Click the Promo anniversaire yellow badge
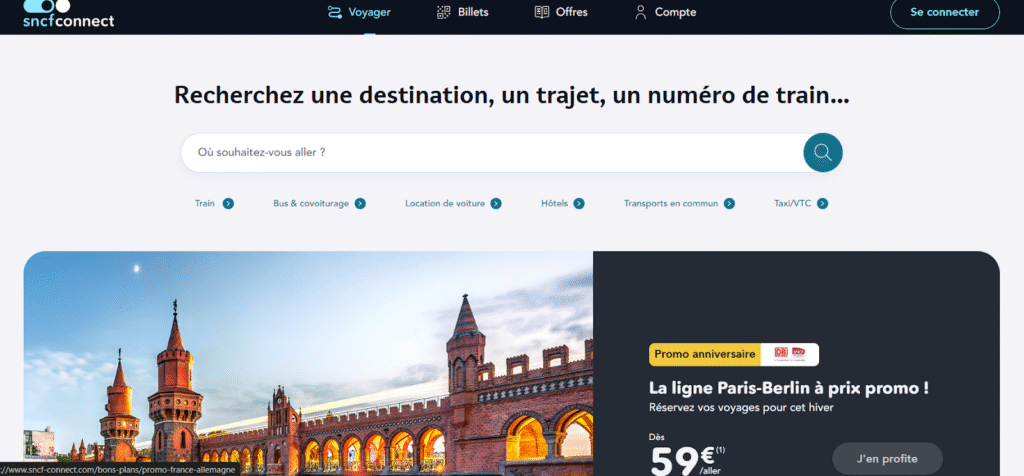This screenshot has width=1024, height=476. point(705,354)
